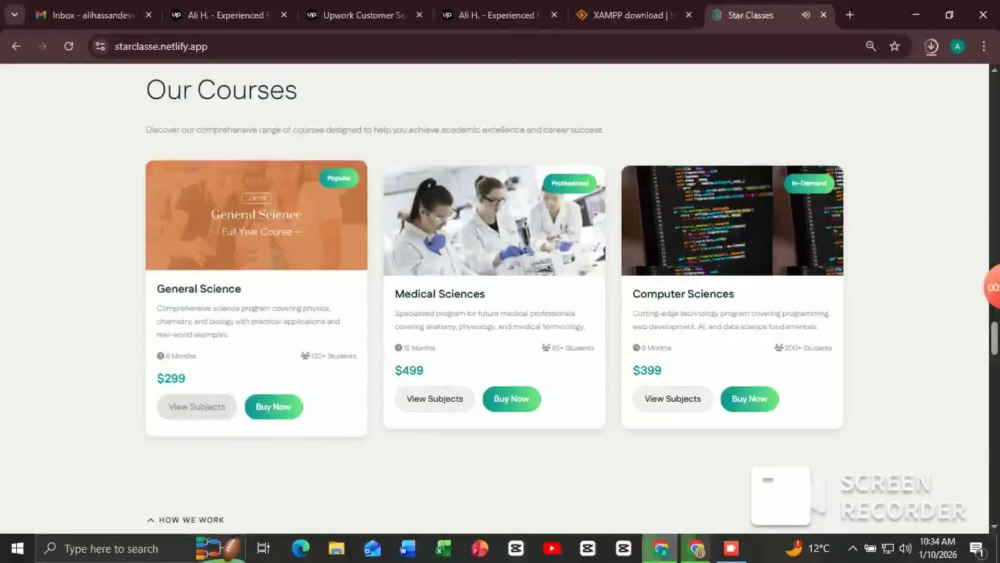View Subjects for Medical Sciences
This screenshot has width=1000, height=563.
434,398
